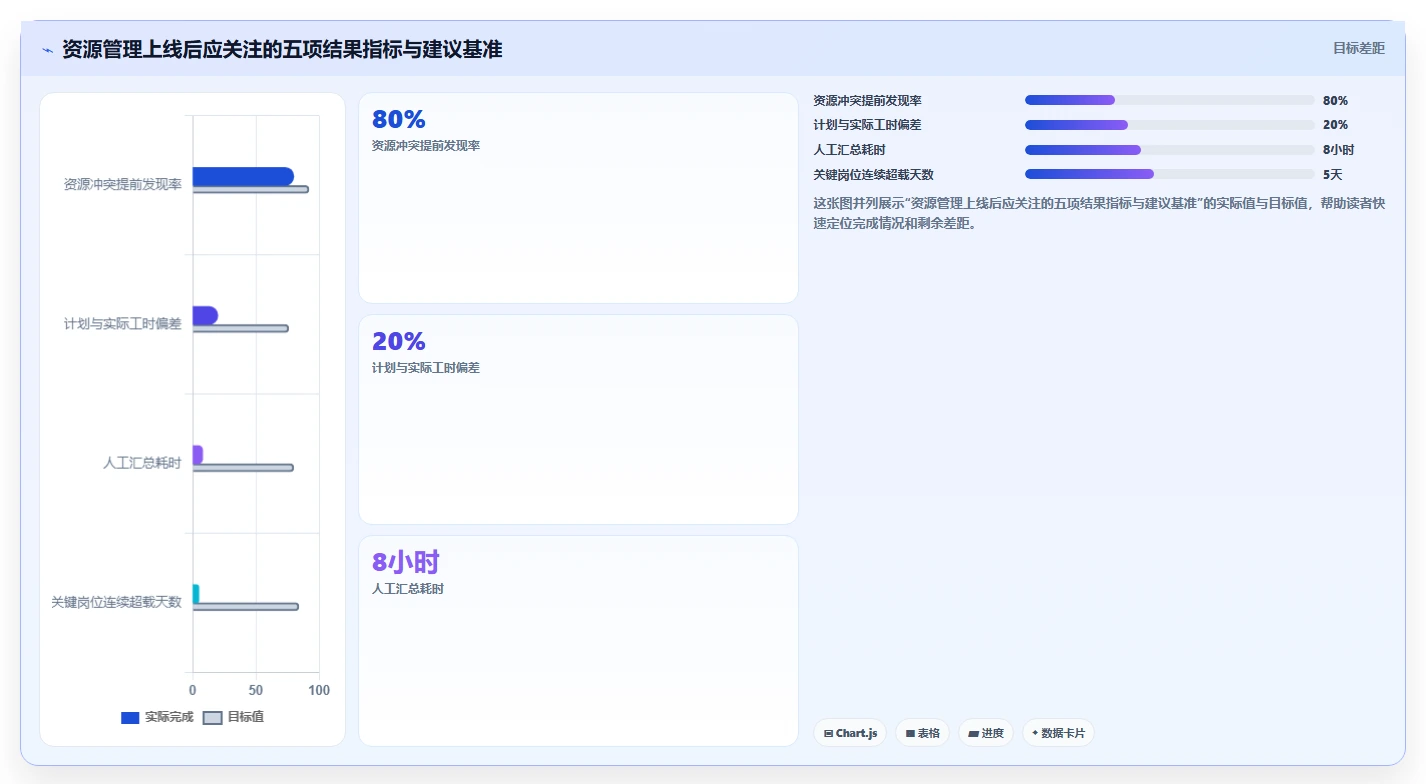Click the 计划与实际工时偏差 chart axis label
Viewport: 1426px width, 784px height.
tap(123, 324)
